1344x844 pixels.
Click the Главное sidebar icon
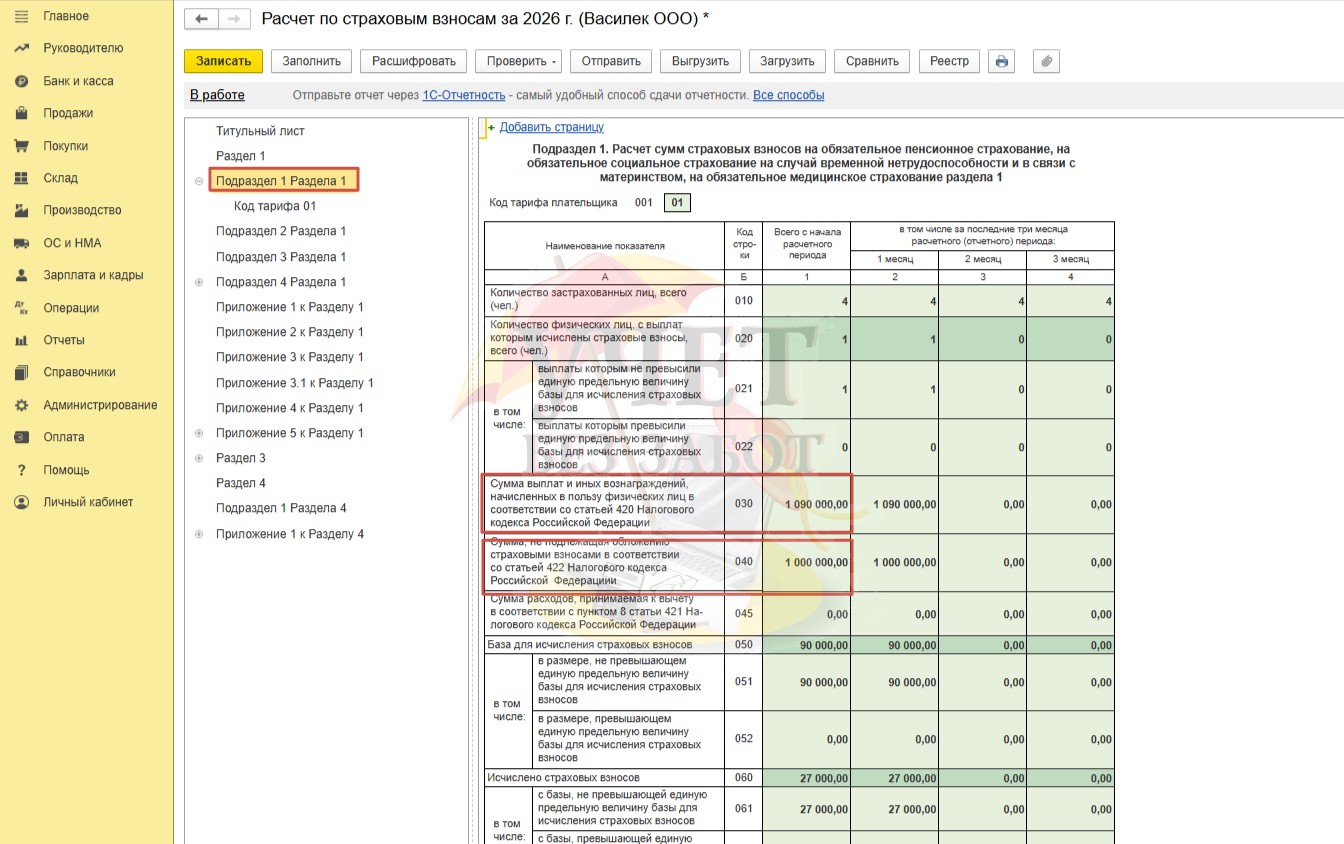[x=21, y=16]
